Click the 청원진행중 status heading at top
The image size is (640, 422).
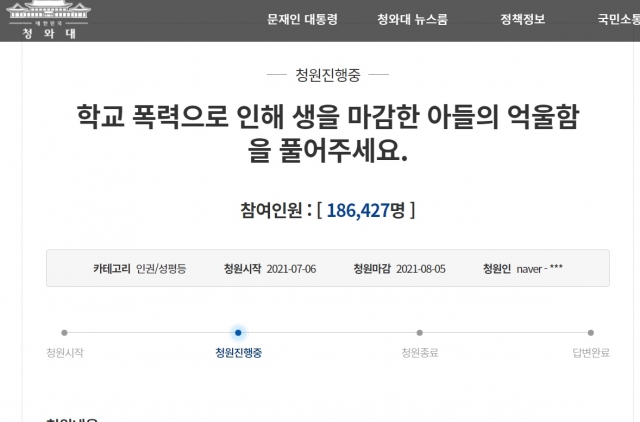click(328, 75)
